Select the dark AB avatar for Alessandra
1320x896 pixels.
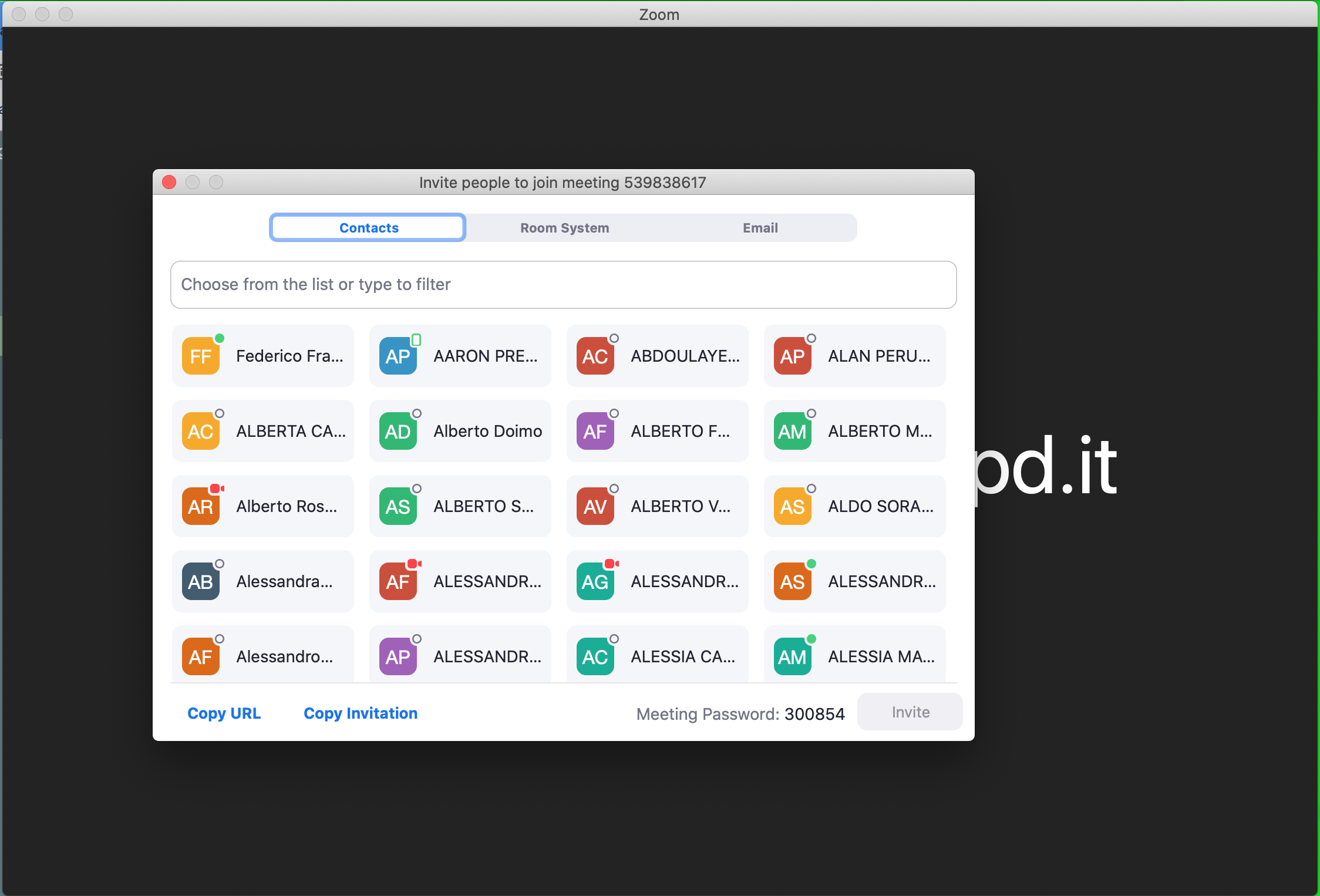(x=201, y=582)
